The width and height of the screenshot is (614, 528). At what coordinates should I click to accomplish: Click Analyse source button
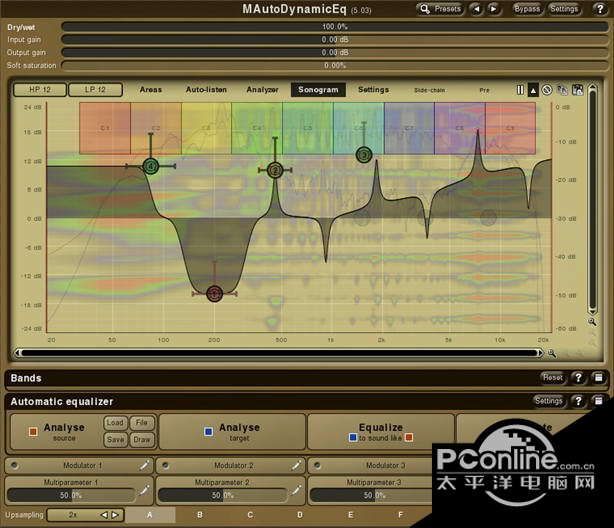tap(57, 432)
